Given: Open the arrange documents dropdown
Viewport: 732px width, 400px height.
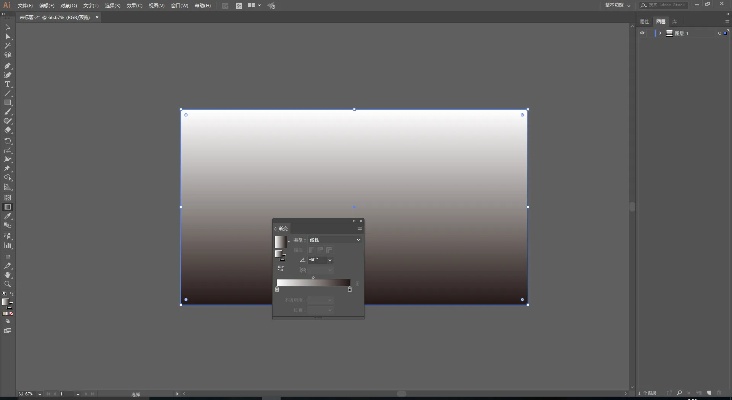Looking at the screenshot, I should tap(254, 6).
